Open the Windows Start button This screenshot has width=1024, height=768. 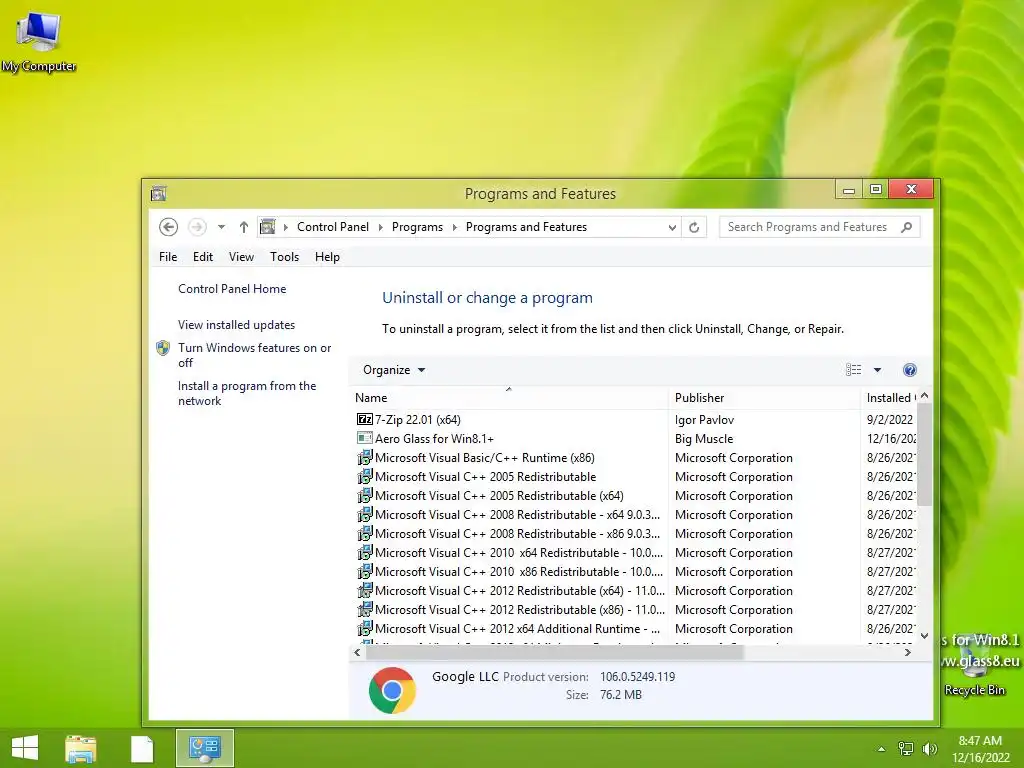click(x=25, y=748)
